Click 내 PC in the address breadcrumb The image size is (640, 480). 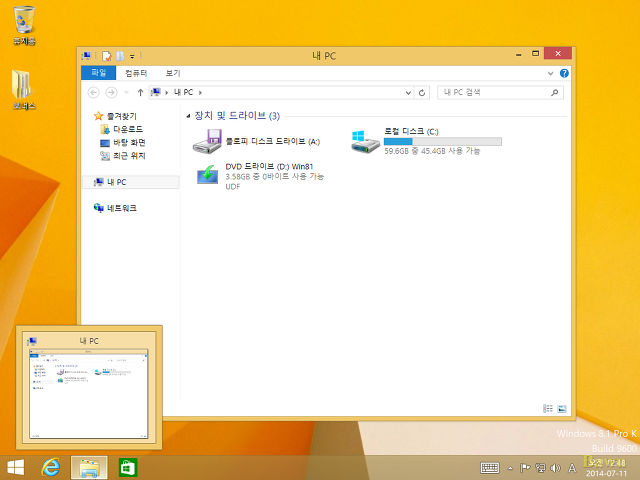[x=183, y=92]
